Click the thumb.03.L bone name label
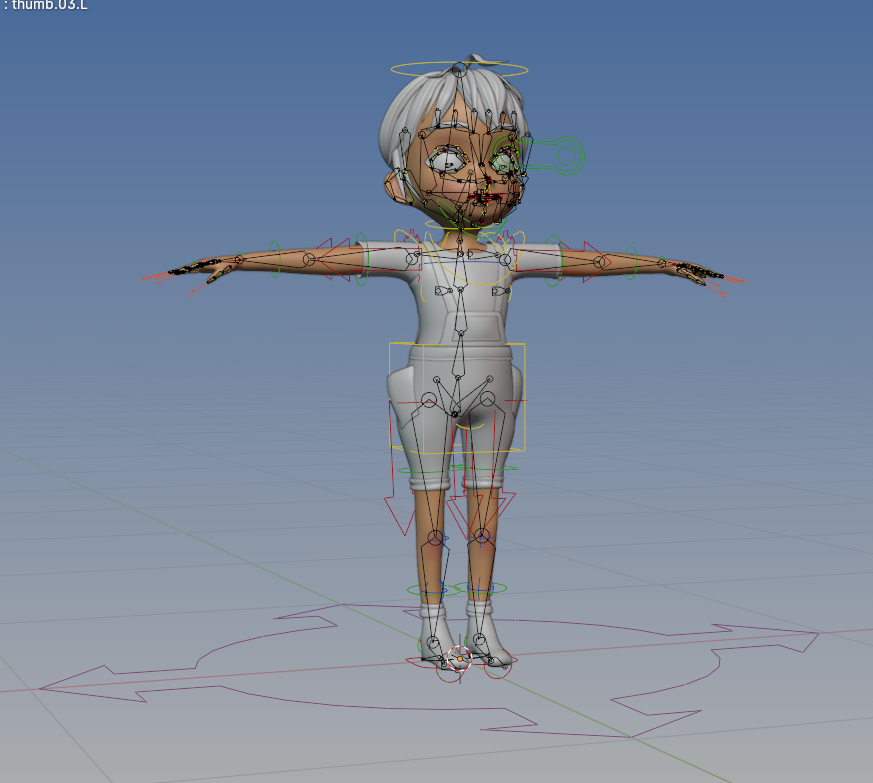 click(x=50, y=5)
